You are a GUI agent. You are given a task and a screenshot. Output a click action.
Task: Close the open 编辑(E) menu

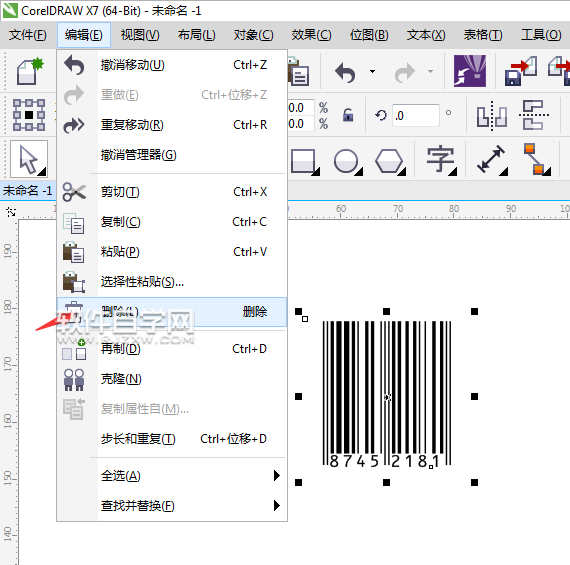[x=84, y=35]
